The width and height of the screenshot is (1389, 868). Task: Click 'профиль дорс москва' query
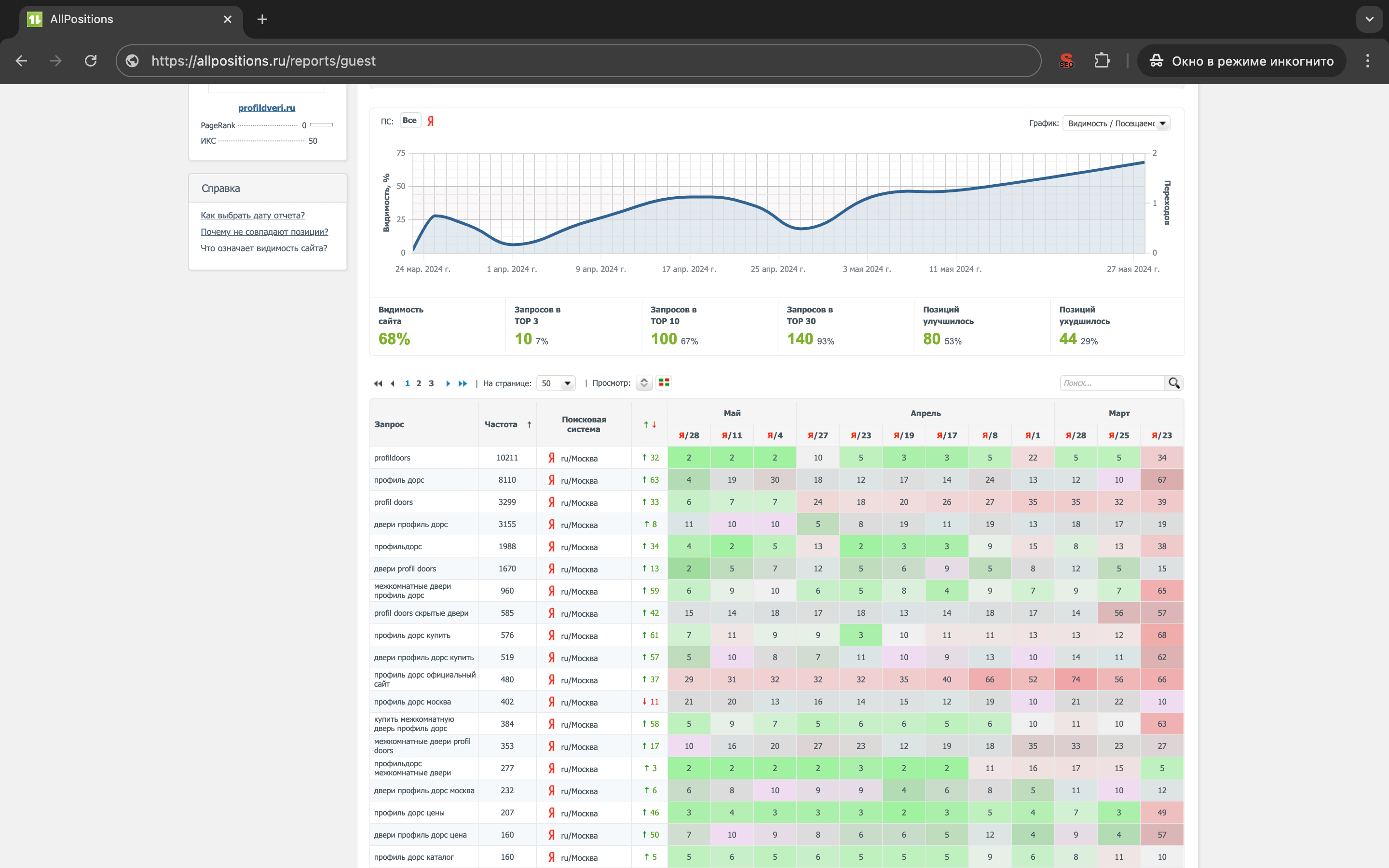[413, 702]
